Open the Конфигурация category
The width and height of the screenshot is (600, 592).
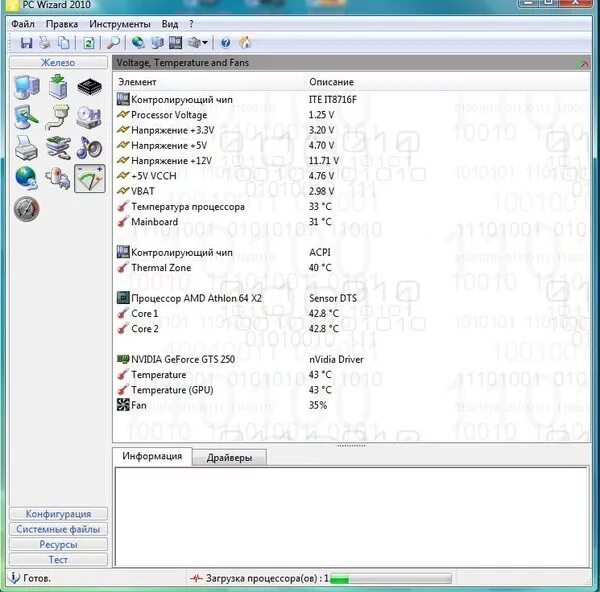pos(58,514)
